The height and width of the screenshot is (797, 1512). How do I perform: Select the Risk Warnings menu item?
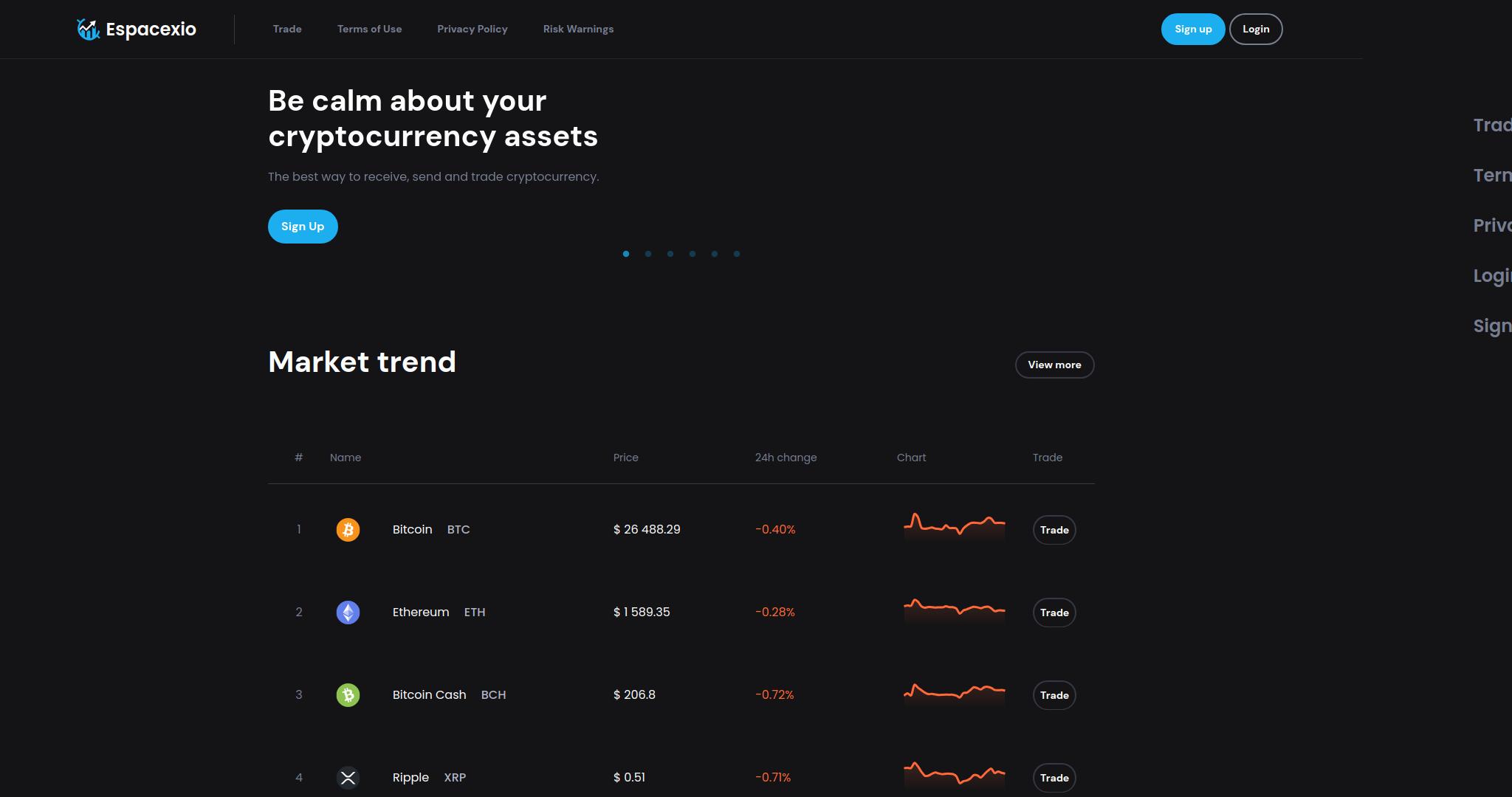(x=578, y=29)
